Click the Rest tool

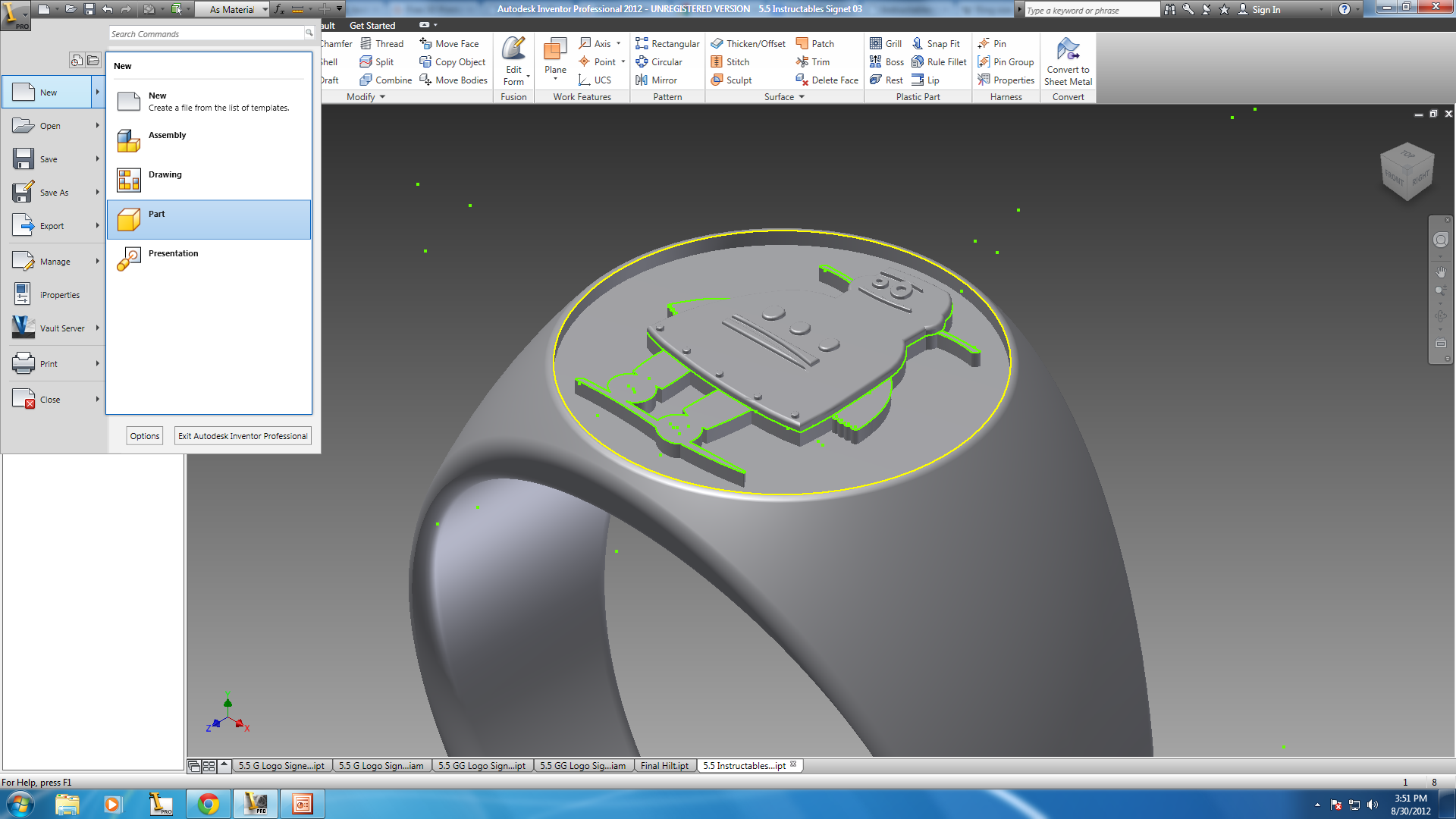[x=886, y=80]
